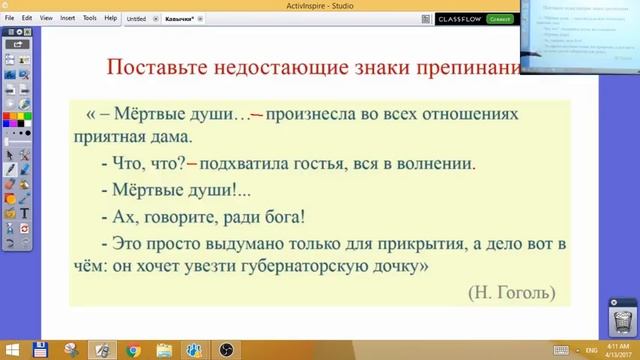Select the Eraser tool
Image resolution: width=640 pixels, height=360 pixels.
10,184
